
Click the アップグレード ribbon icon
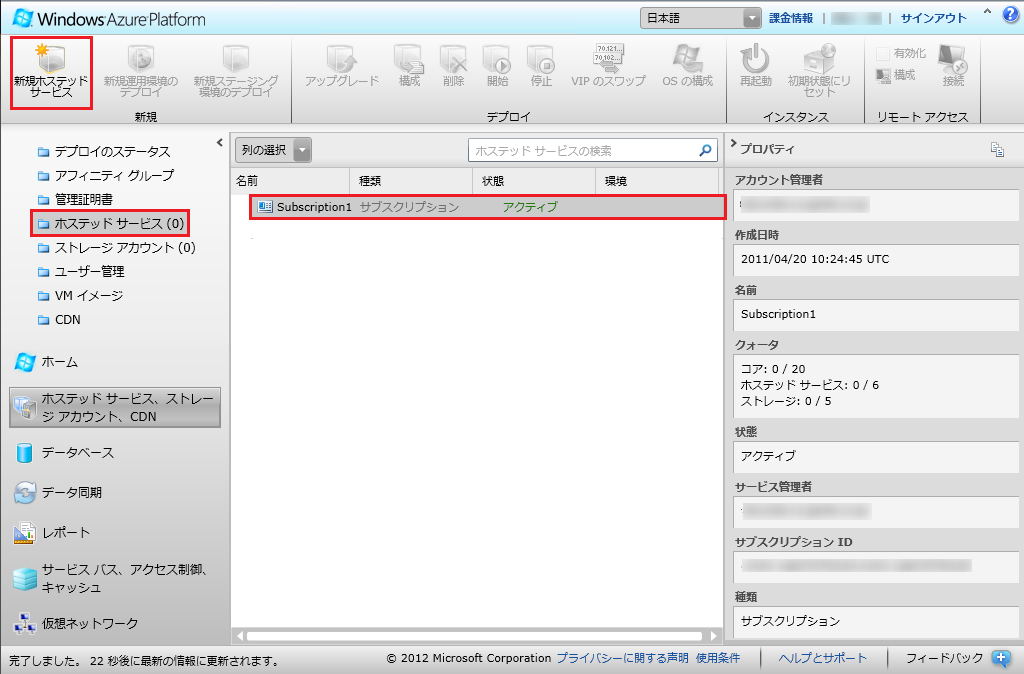click(342, 59)
